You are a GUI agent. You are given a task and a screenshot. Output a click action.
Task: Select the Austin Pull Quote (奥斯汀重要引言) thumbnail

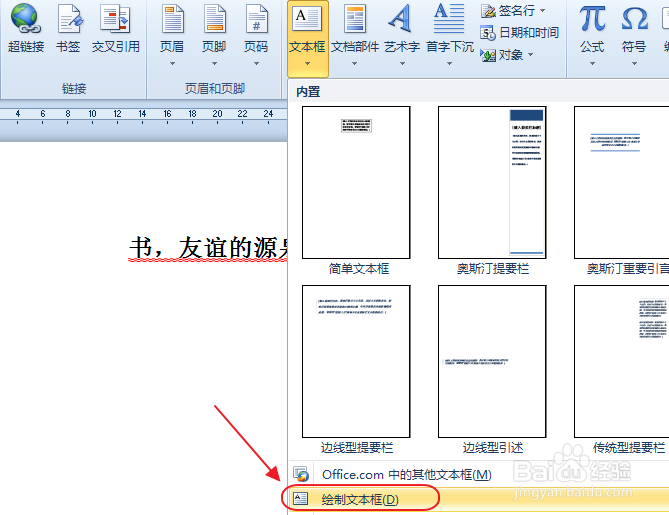pos(622,183)
